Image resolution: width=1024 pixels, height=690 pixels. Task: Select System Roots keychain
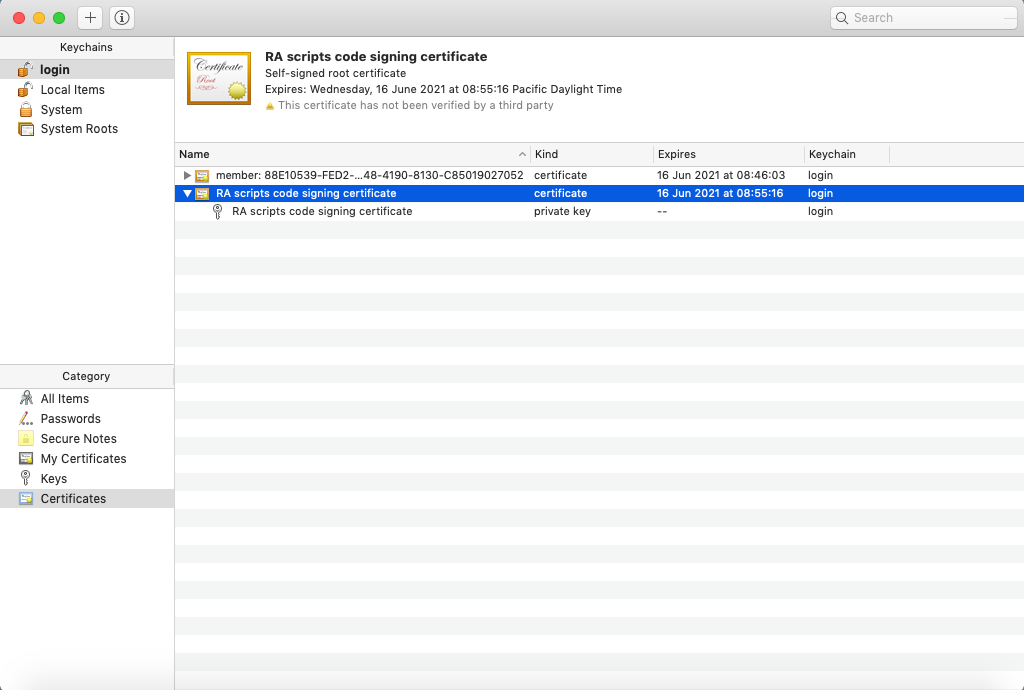79,129
